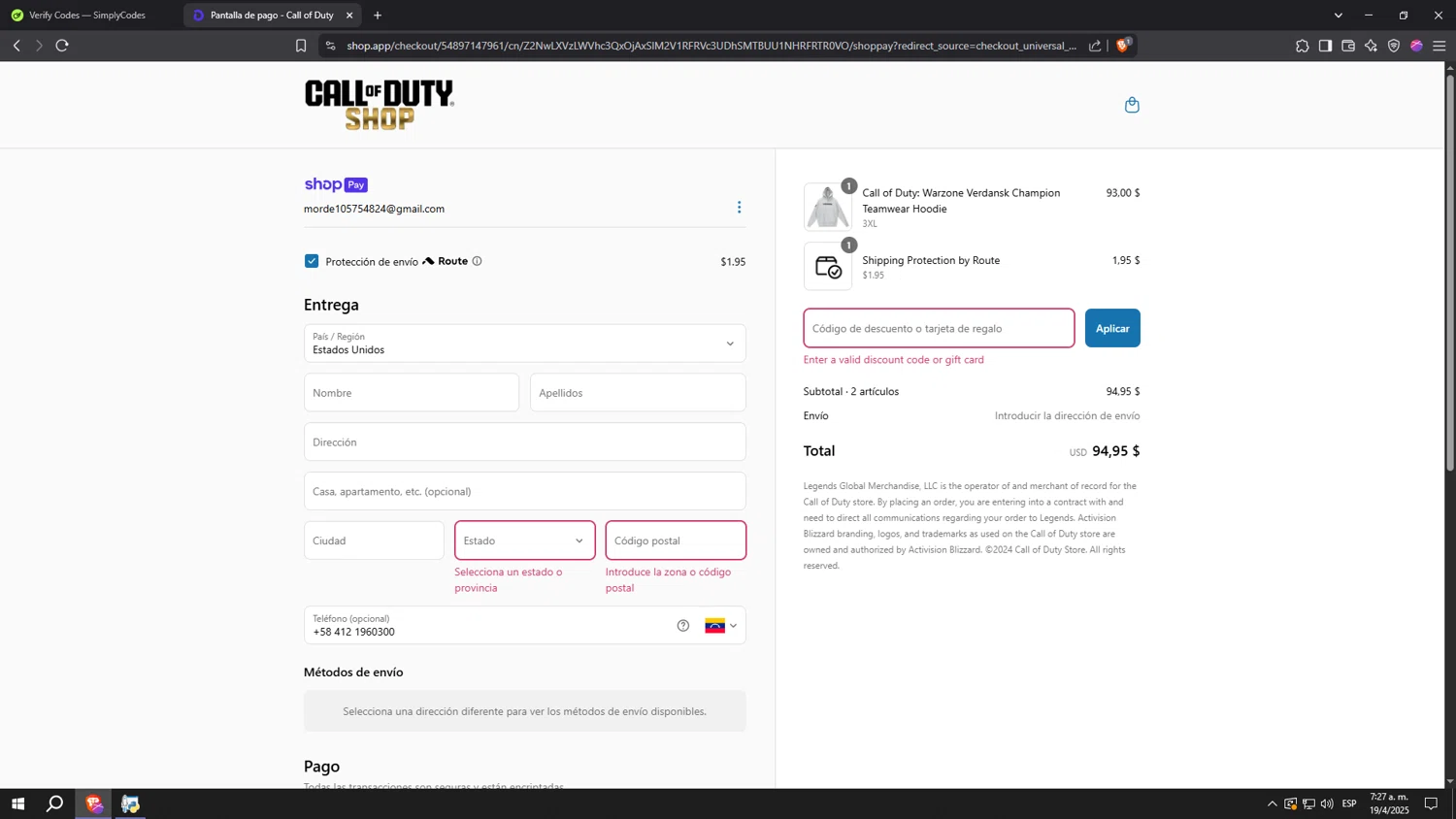Share this page from address bar

(1095, 46)
